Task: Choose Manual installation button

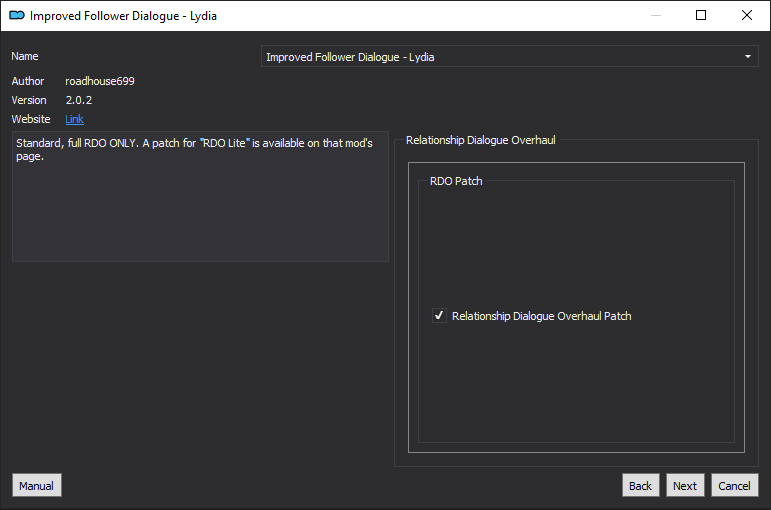Action: point(37,485)
